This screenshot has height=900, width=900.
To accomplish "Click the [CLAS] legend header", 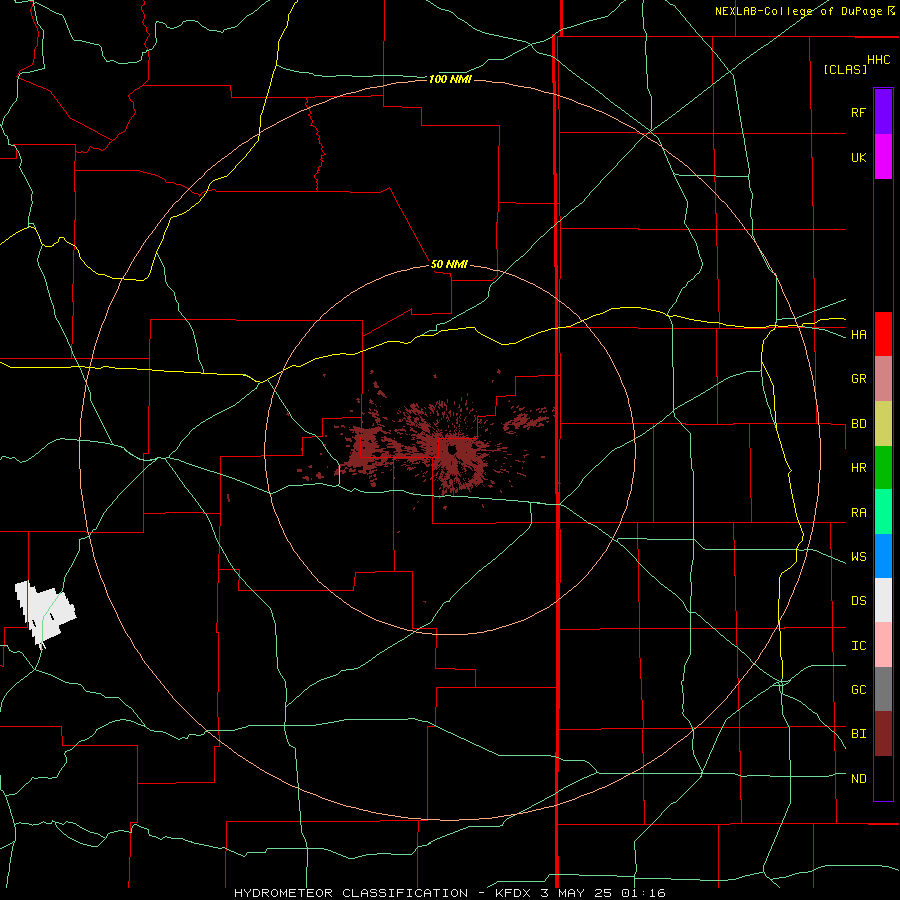I will point(845,69).
